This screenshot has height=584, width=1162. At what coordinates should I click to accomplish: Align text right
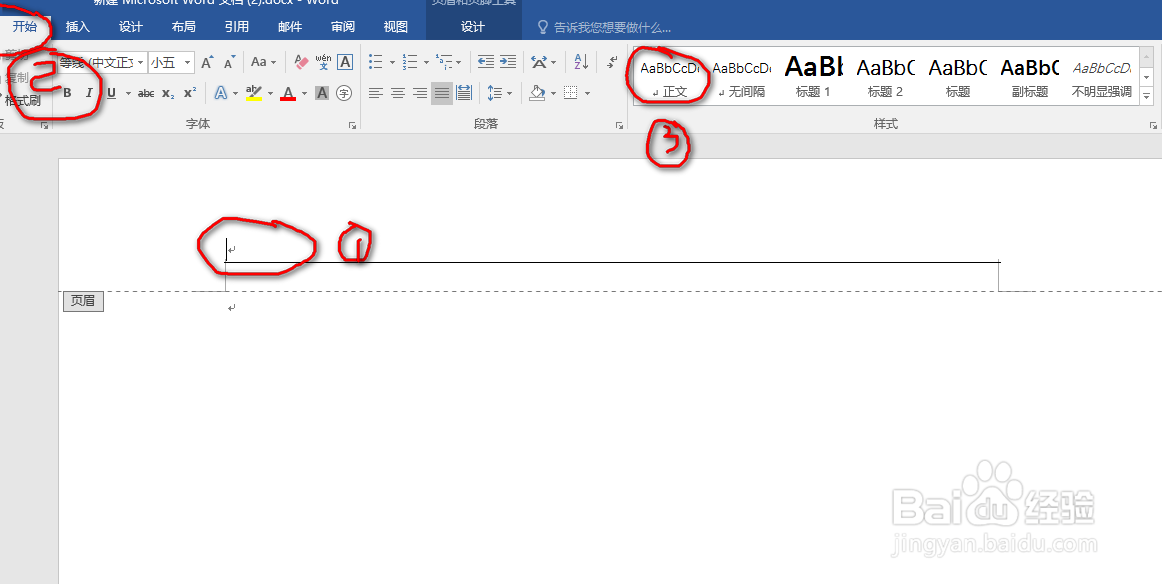420,93
